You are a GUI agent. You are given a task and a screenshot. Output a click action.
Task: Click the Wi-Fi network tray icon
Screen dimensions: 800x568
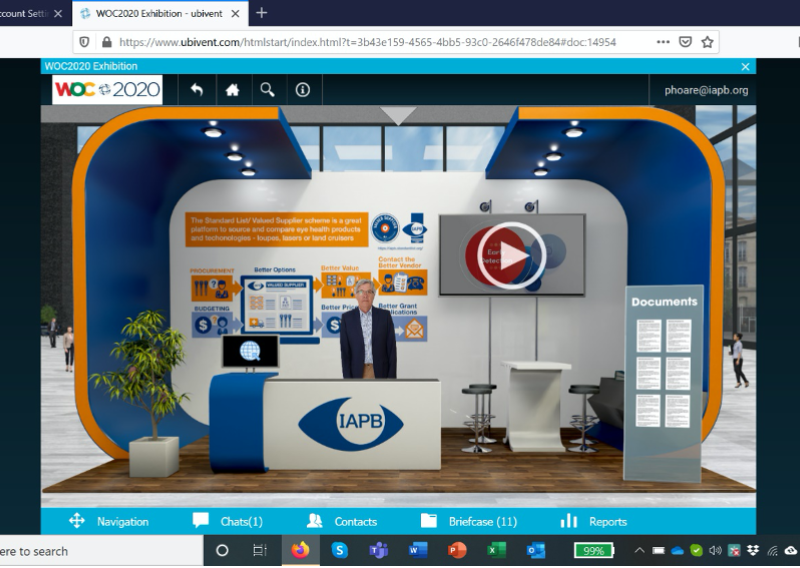(772, 551)
